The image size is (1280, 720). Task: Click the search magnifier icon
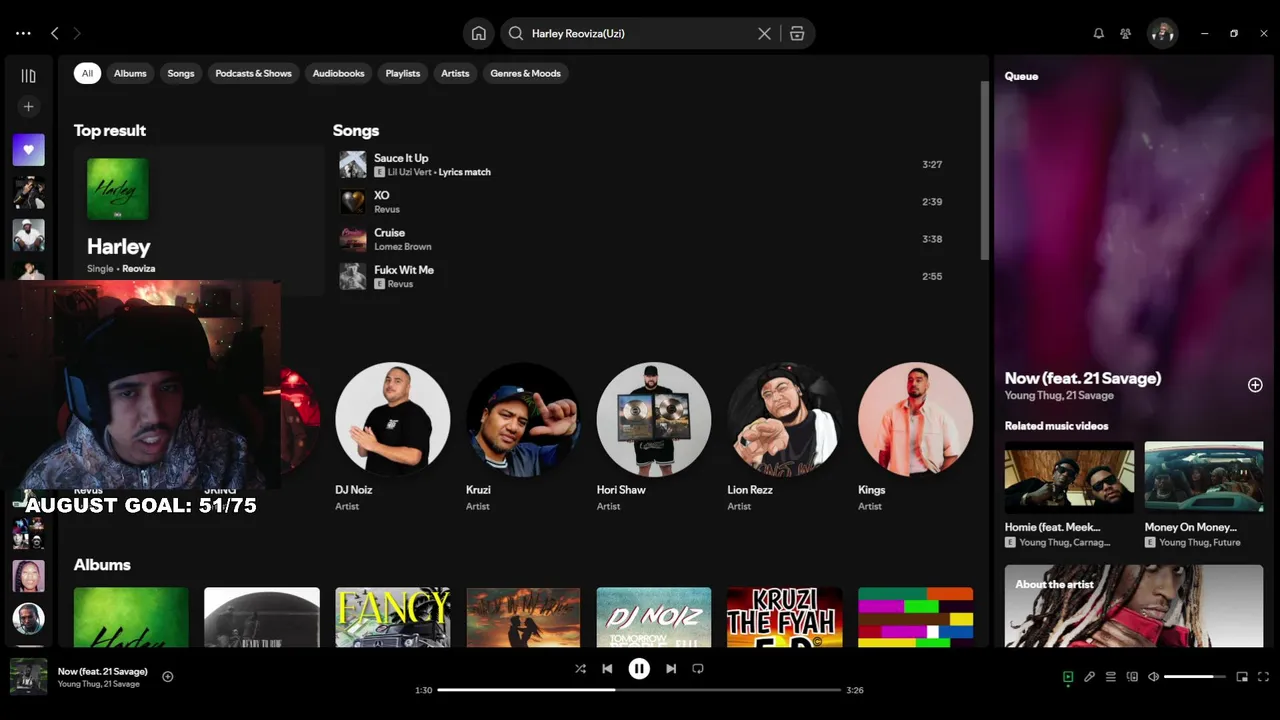point(516,33)
